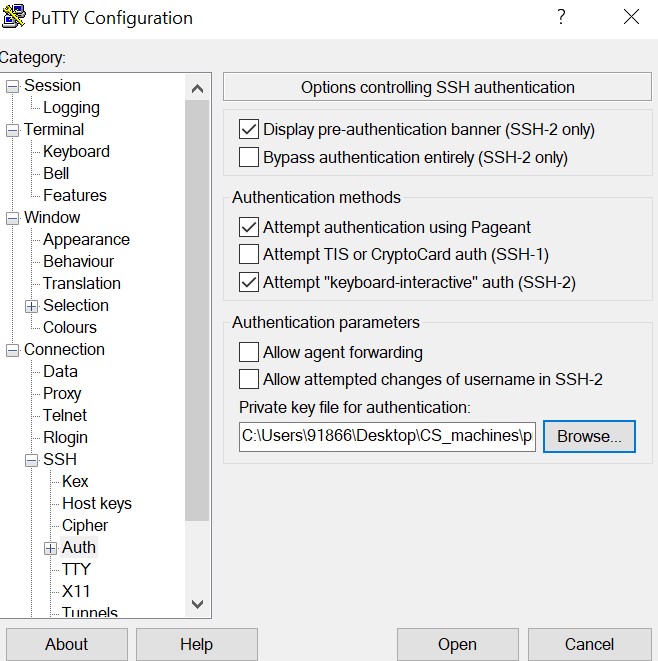
Task: Collapse the Window tree node
Action: (12, 218)
